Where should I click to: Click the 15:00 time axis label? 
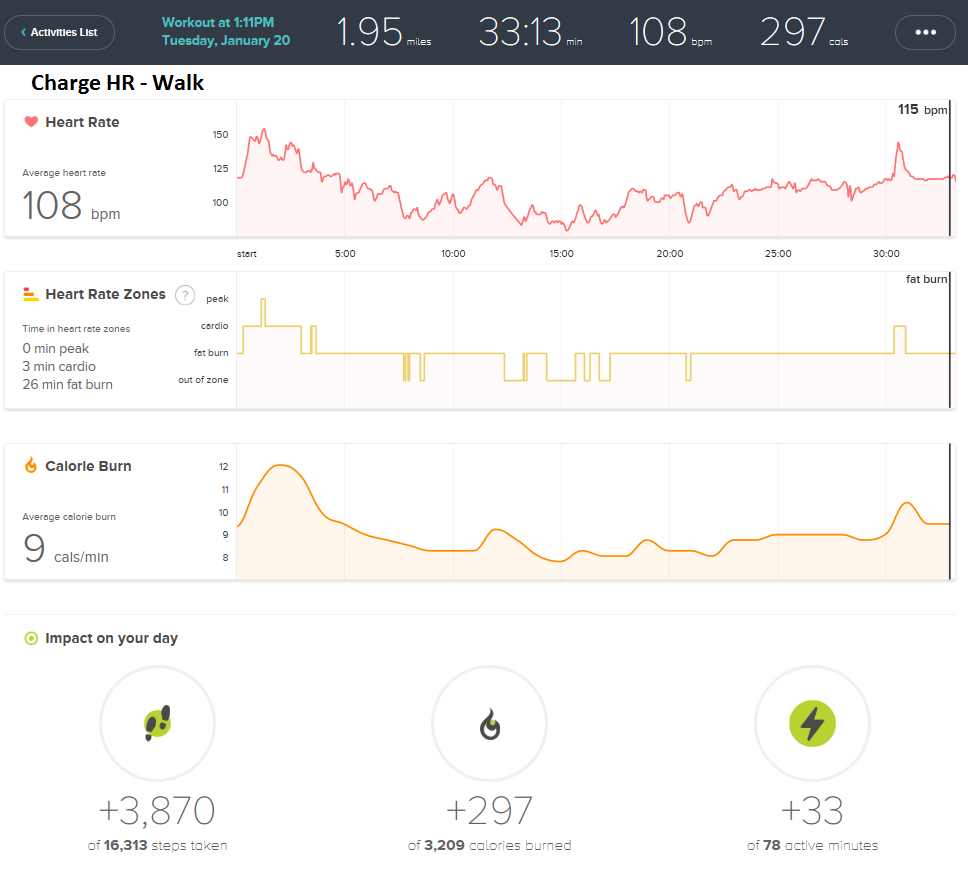[561, 254]
